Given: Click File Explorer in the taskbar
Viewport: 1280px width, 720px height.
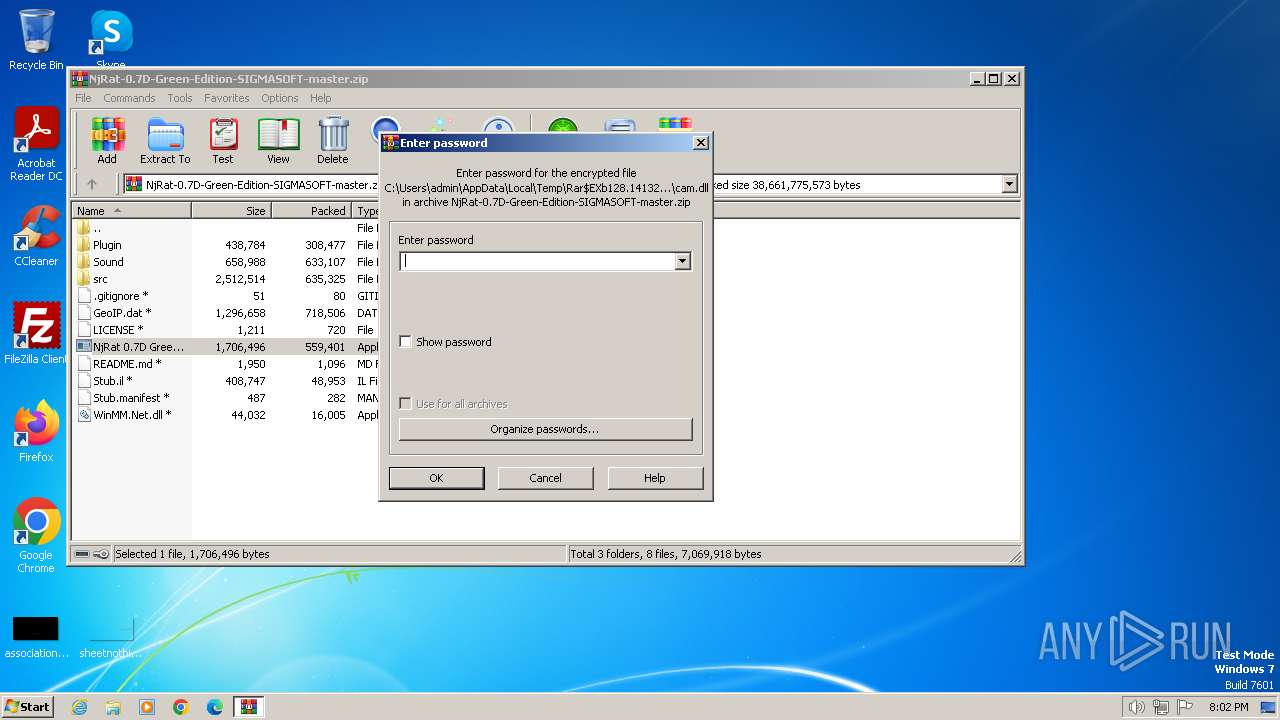Looking at the screenshot, I should (113, 707).
